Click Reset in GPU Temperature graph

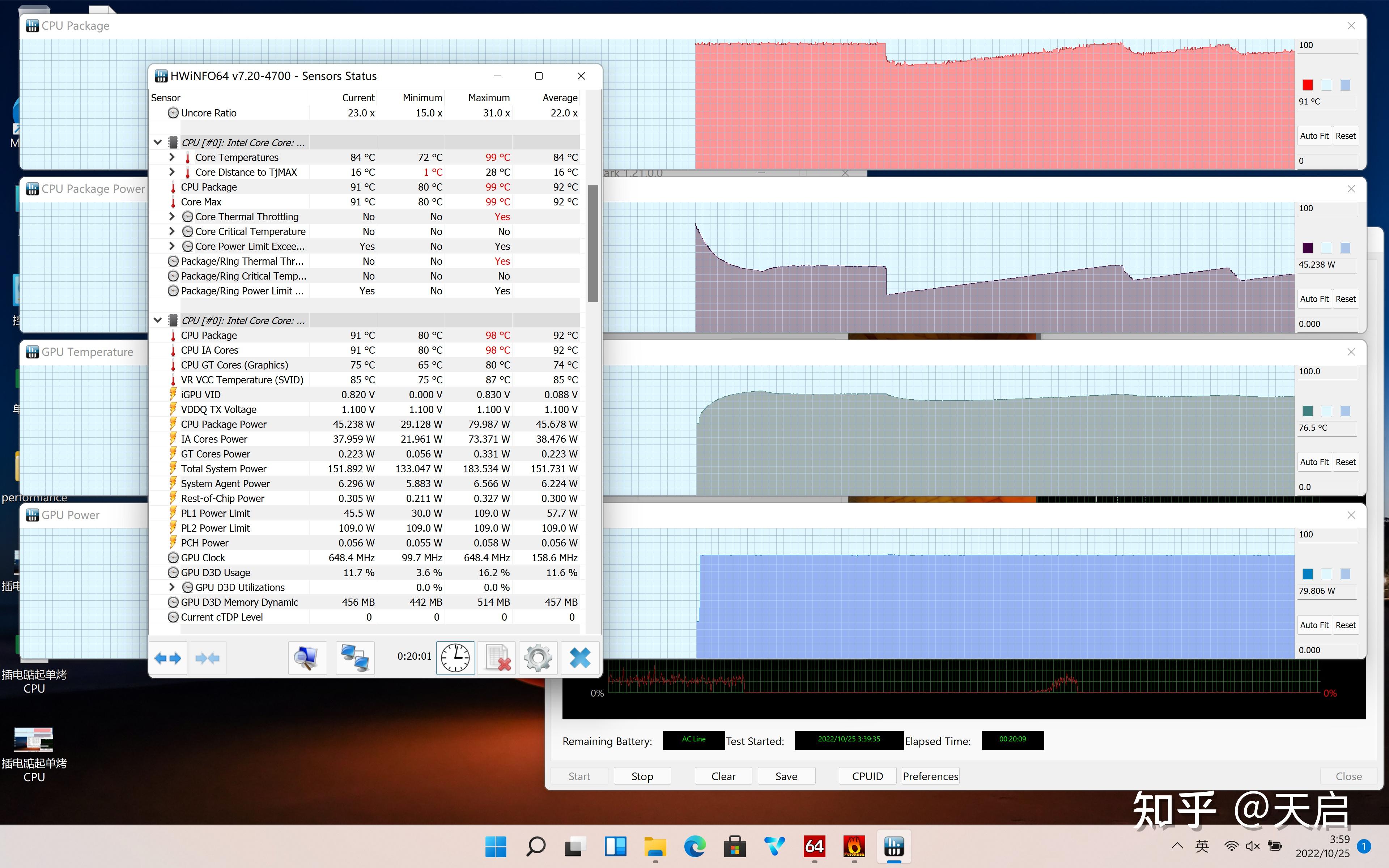(1345, 462)
